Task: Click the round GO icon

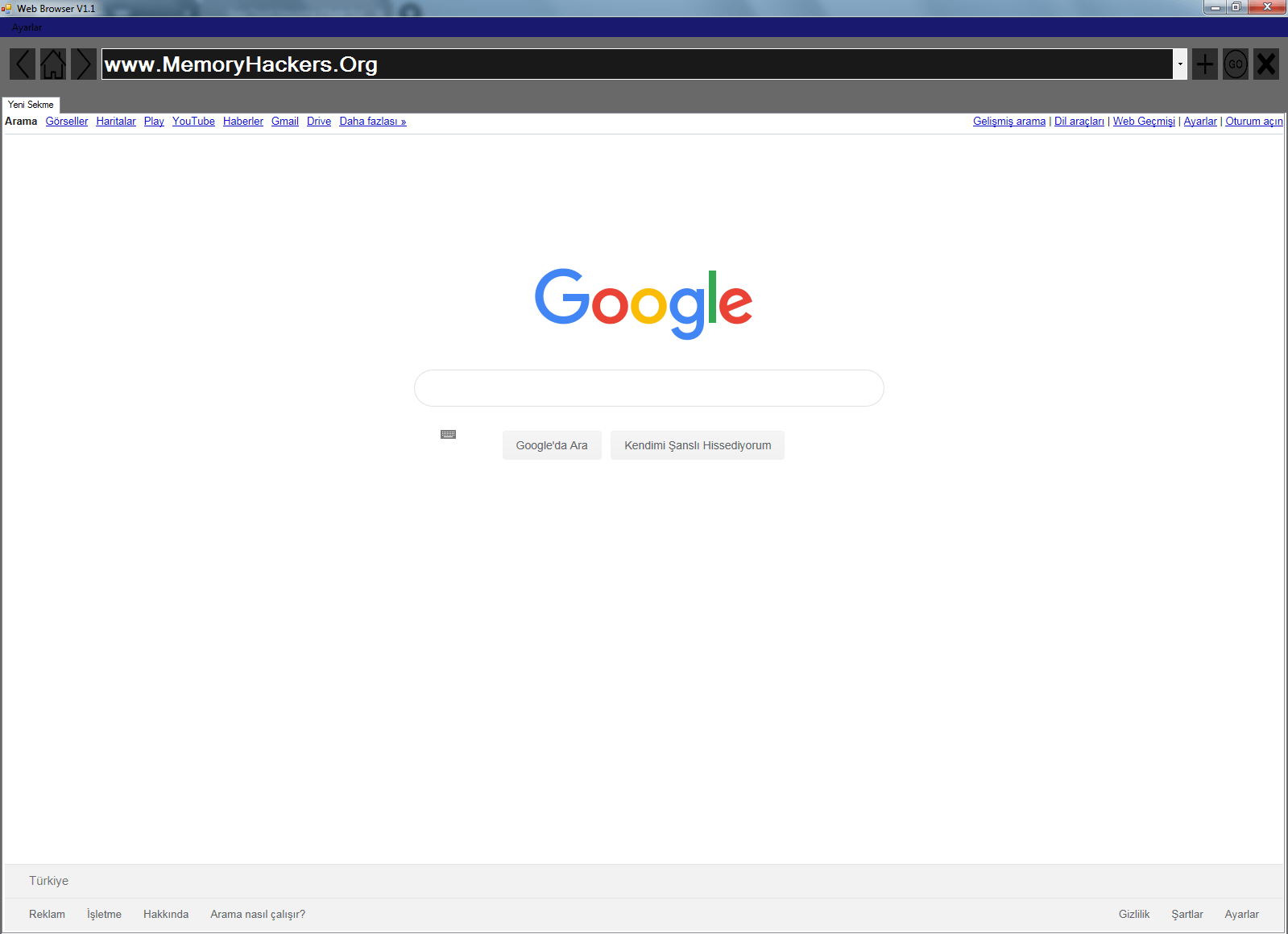Action: (x=1236, y=64)
